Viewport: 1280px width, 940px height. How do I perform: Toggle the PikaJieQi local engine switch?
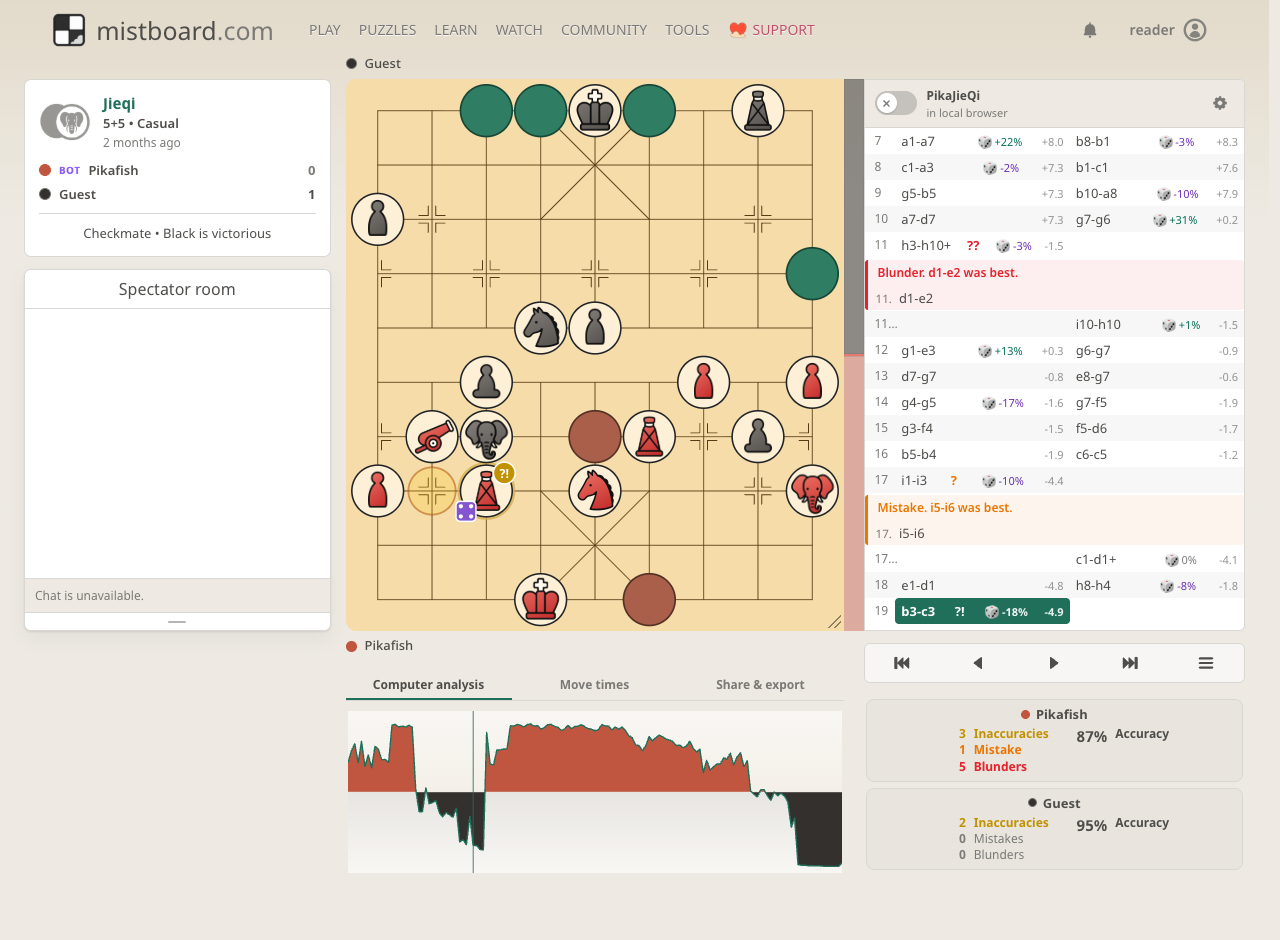pyautogui.click(x=896, y=103)
